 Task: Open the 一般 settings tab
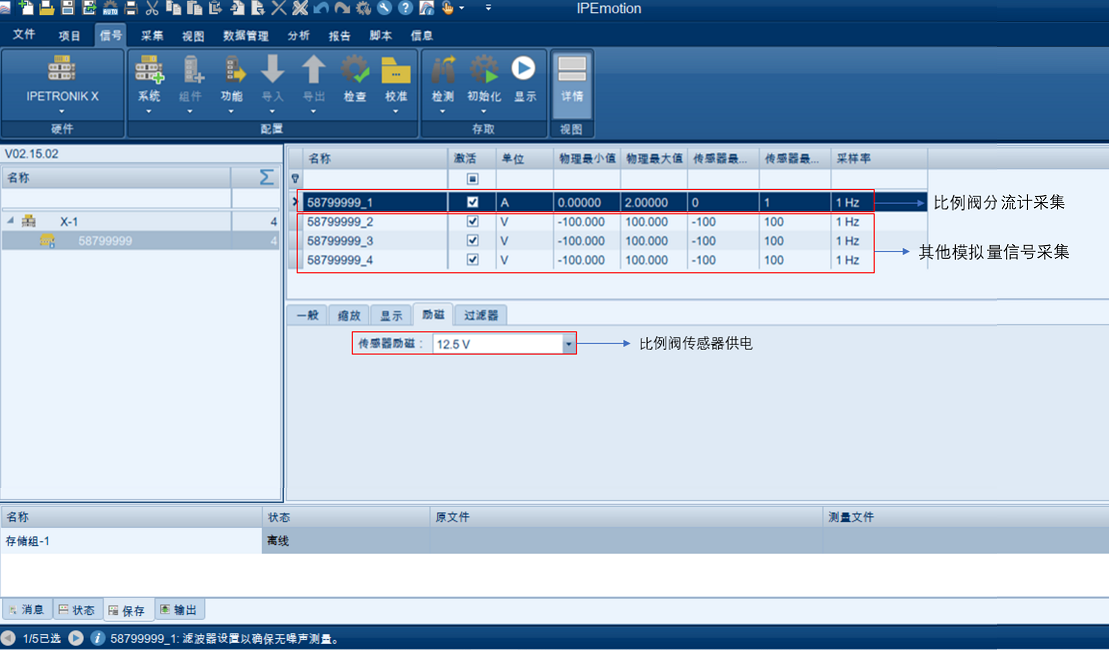point(308,315)
